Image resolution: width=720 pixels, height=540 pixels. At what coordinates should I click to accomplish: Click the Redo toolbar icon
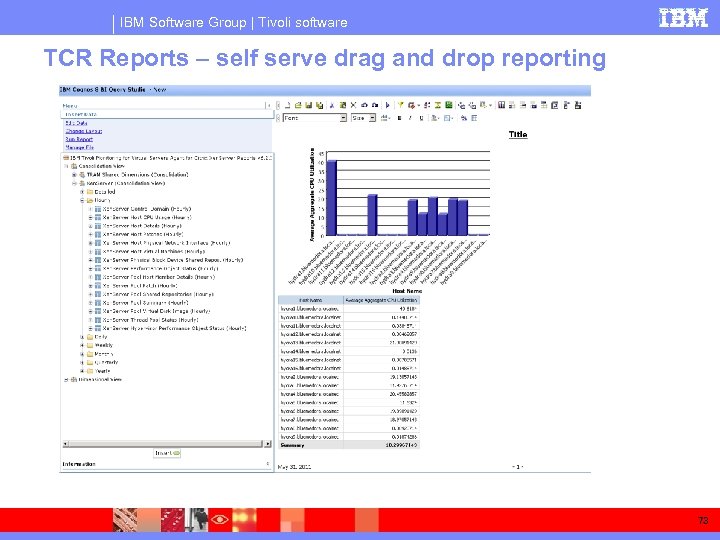pos(375,105)
